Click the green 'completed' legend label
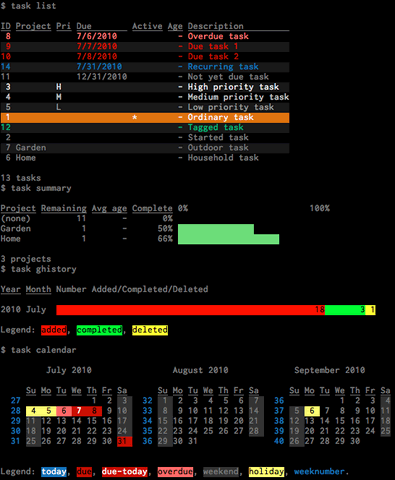Image resolution: width=395 pixels, height=480 pixels. coord(99,330)
